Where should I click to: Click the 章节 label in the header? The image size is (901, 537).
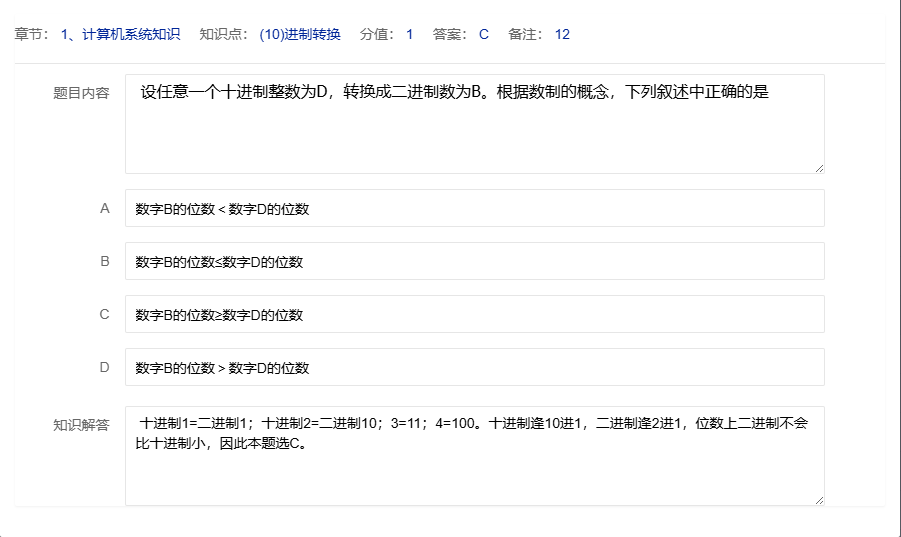tap(32, 34)
